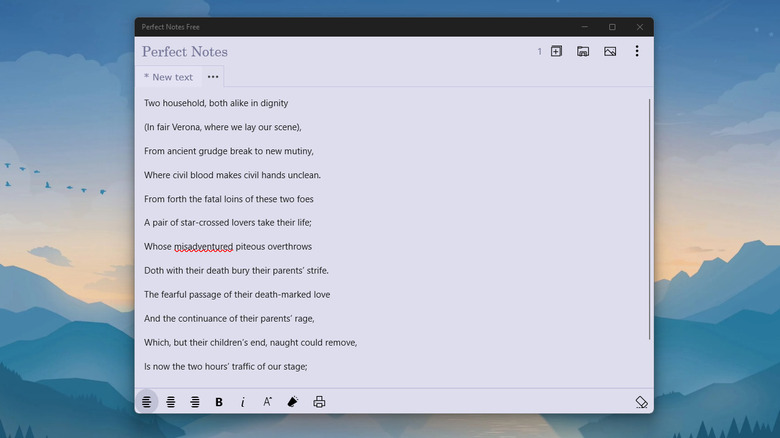The height and width of the screenshot is (438, 780).
Task: Open the file folder icon
Action: coord(583,51)
